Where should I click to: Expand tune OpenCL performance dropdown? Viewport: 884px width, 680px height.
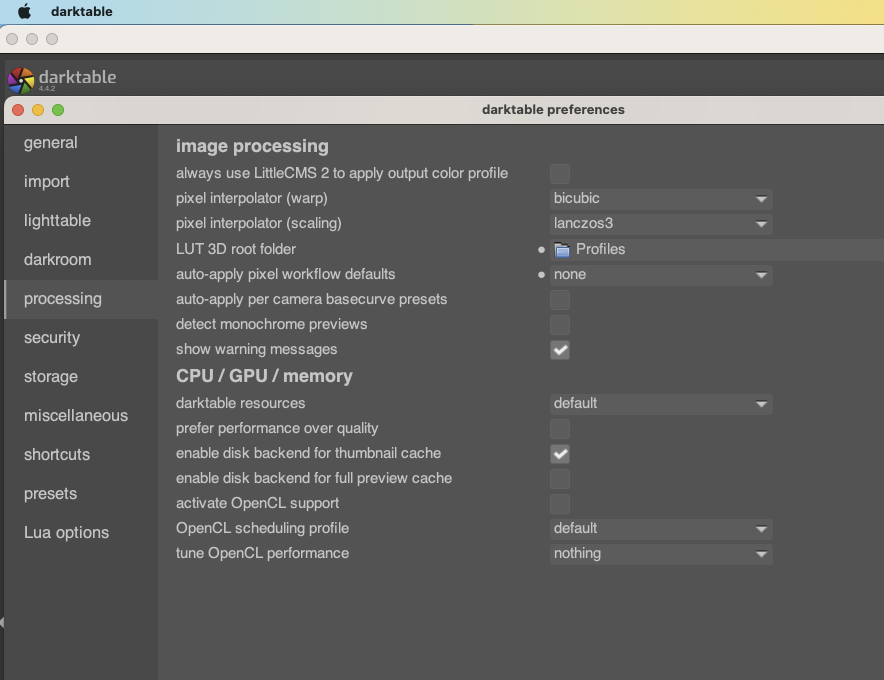(661, 554)
